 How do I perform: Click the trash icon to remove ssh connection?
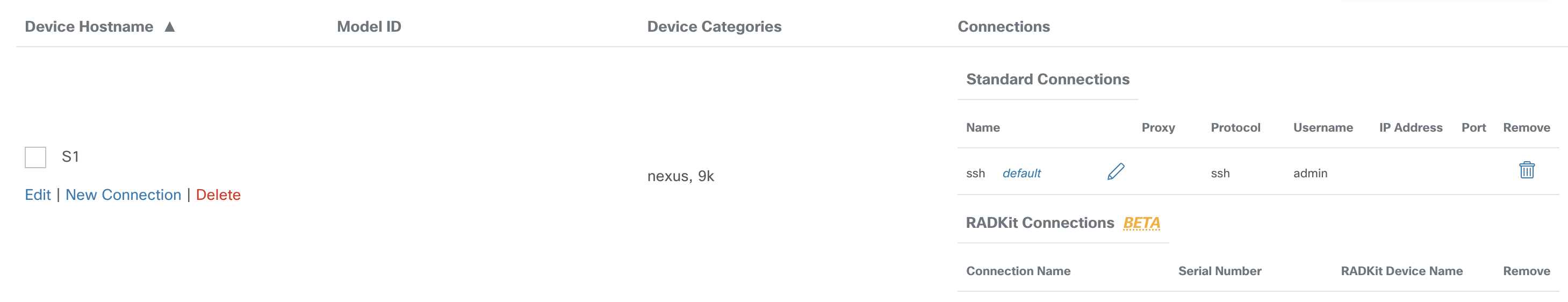point(1527,170)
